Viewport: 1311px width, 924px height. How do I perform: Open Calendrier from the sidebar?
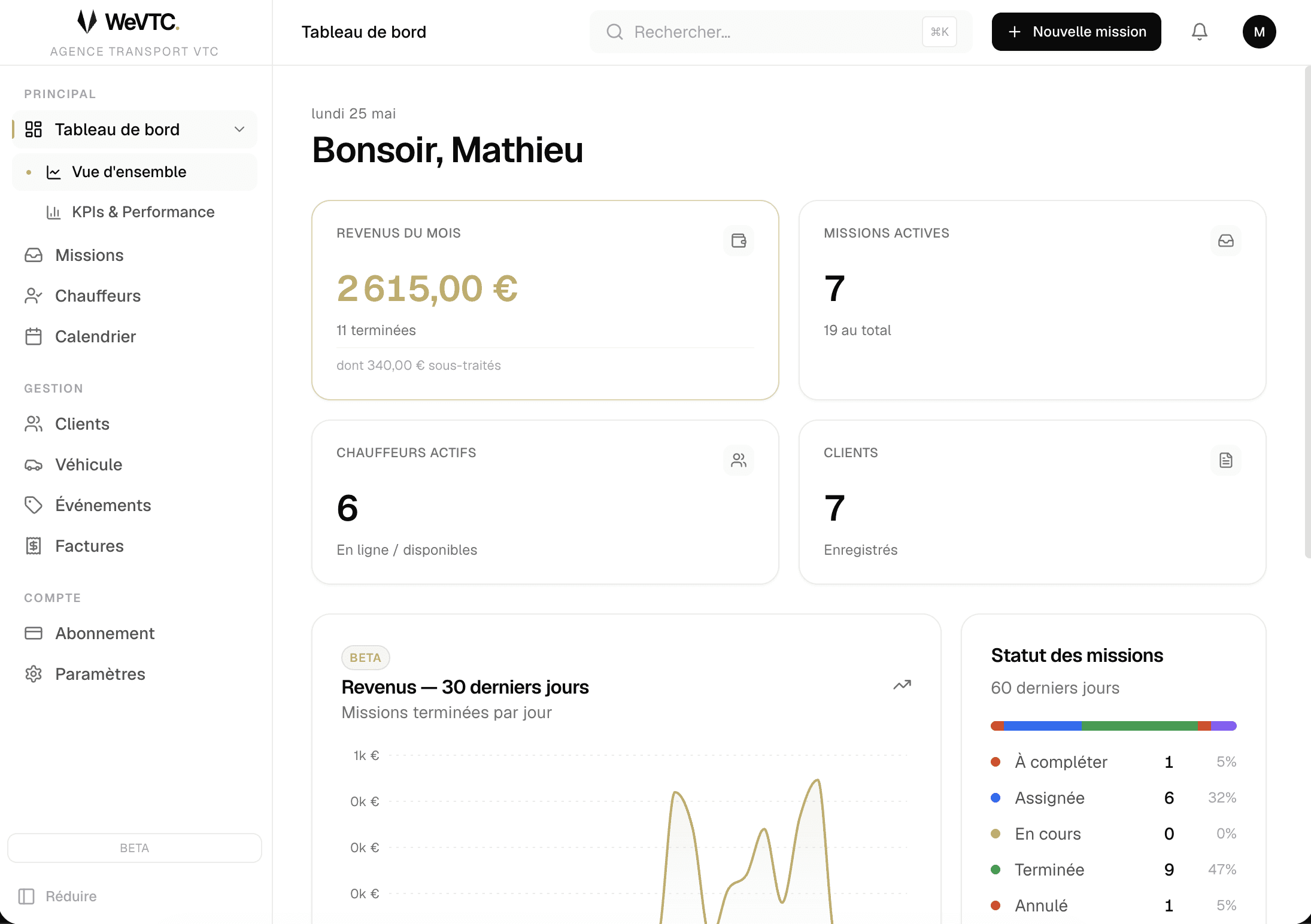click(x=135, y=336)
